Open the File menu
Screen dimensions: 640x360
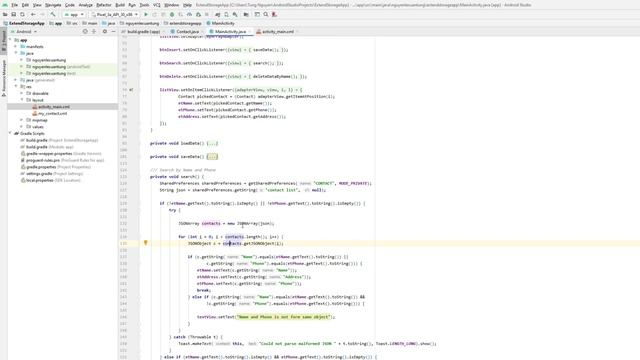click(15, 5)
